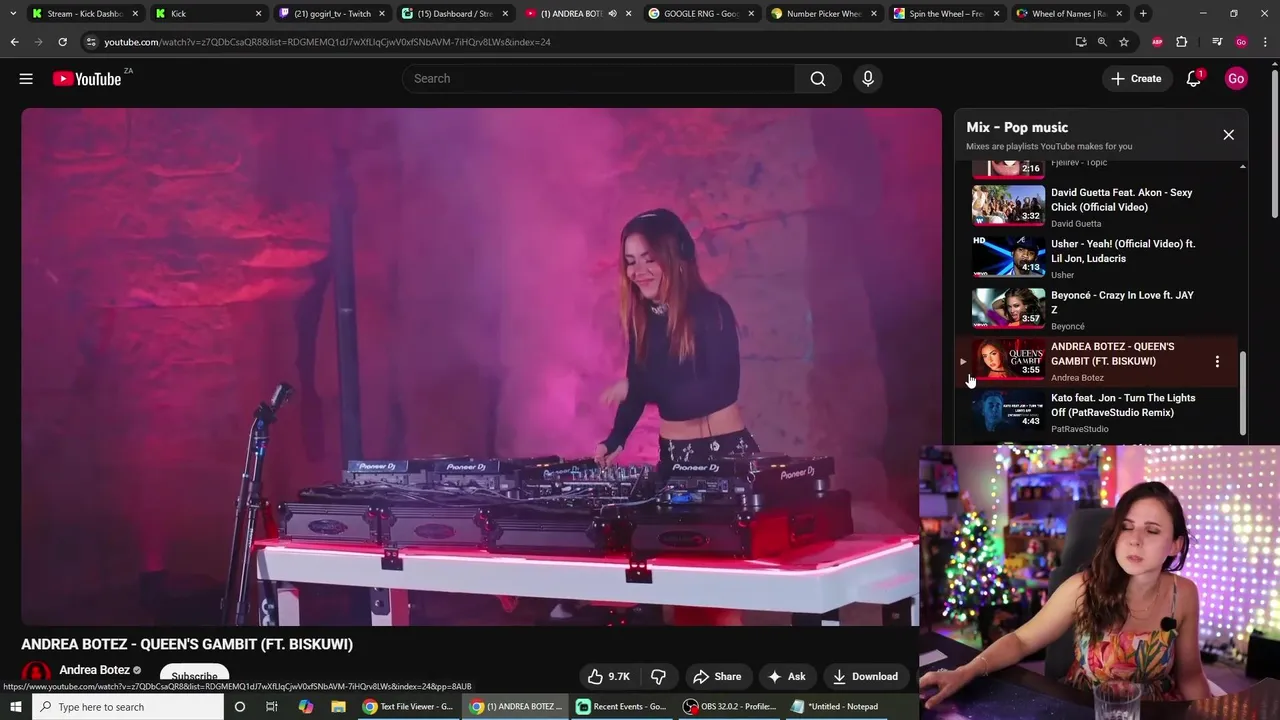Open options for ANDREA BOTEZ playlist item

1217,361
